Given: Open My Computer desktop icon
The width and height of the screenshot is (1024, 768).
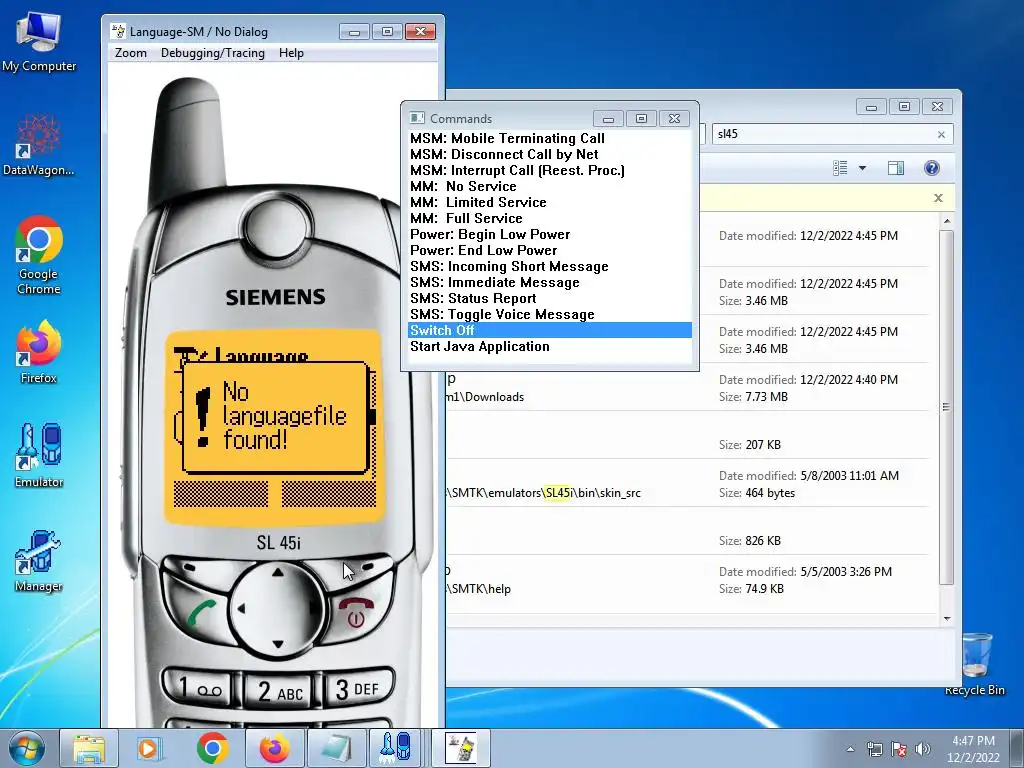Looking at the screenshot, I should [x=39, y=42].
